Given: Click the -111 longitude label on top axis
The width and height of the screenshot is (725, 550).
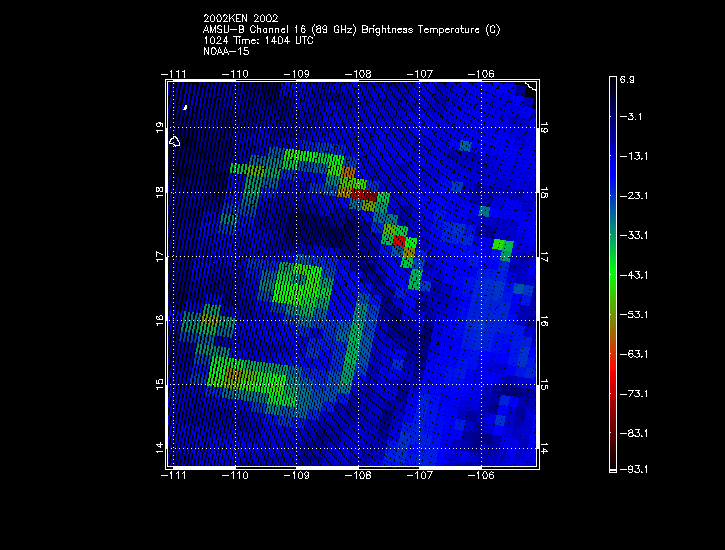Looking at the screenshot, I should pos(176,73).
